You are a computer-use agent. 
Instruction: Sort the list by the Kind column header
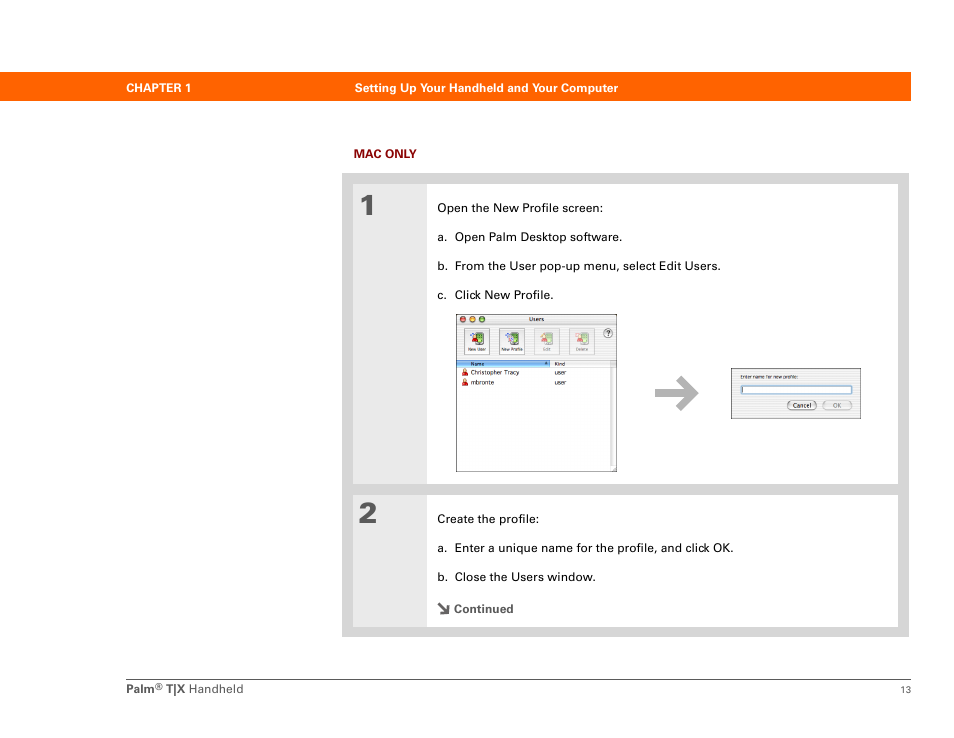point(580,364)
